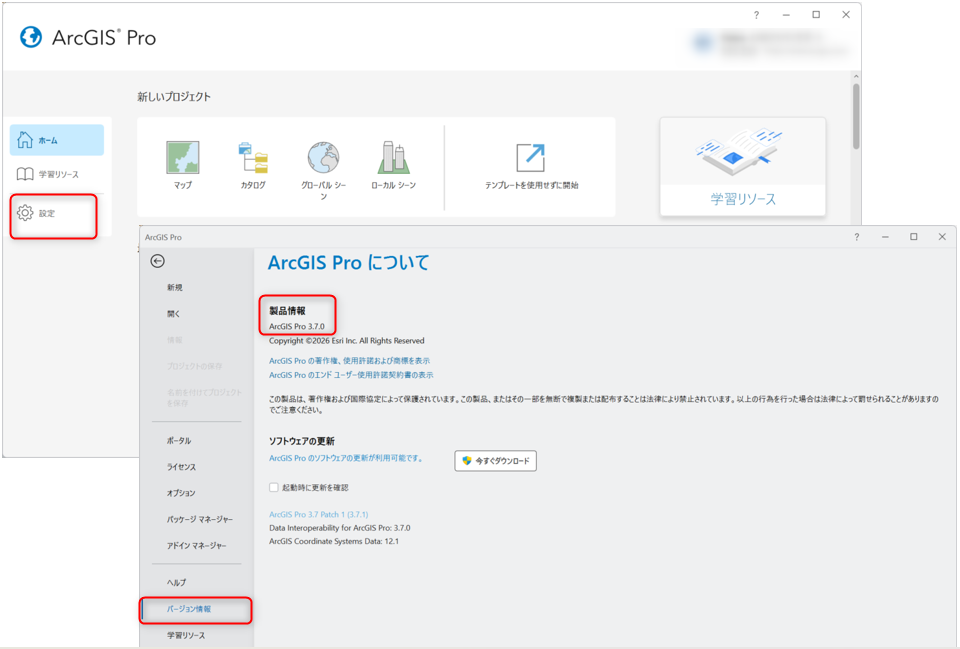Open Learning Resources (学習リソース) book sidebar item
The height and width of the screenshot is (649, 960).
[x=56, y=174]
